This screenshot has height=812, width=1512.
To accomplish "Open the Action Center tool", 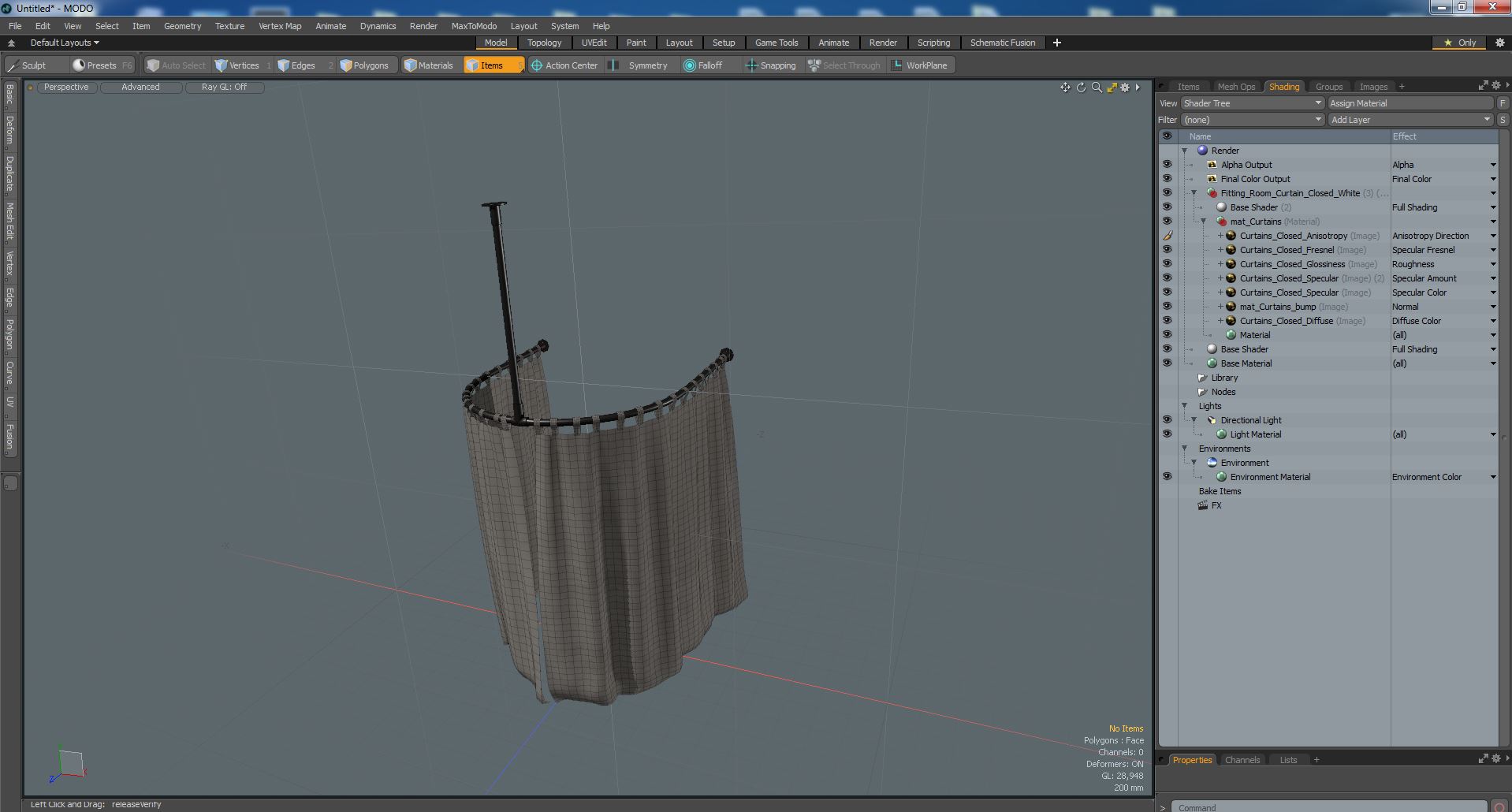I will (x=564, y=65).
